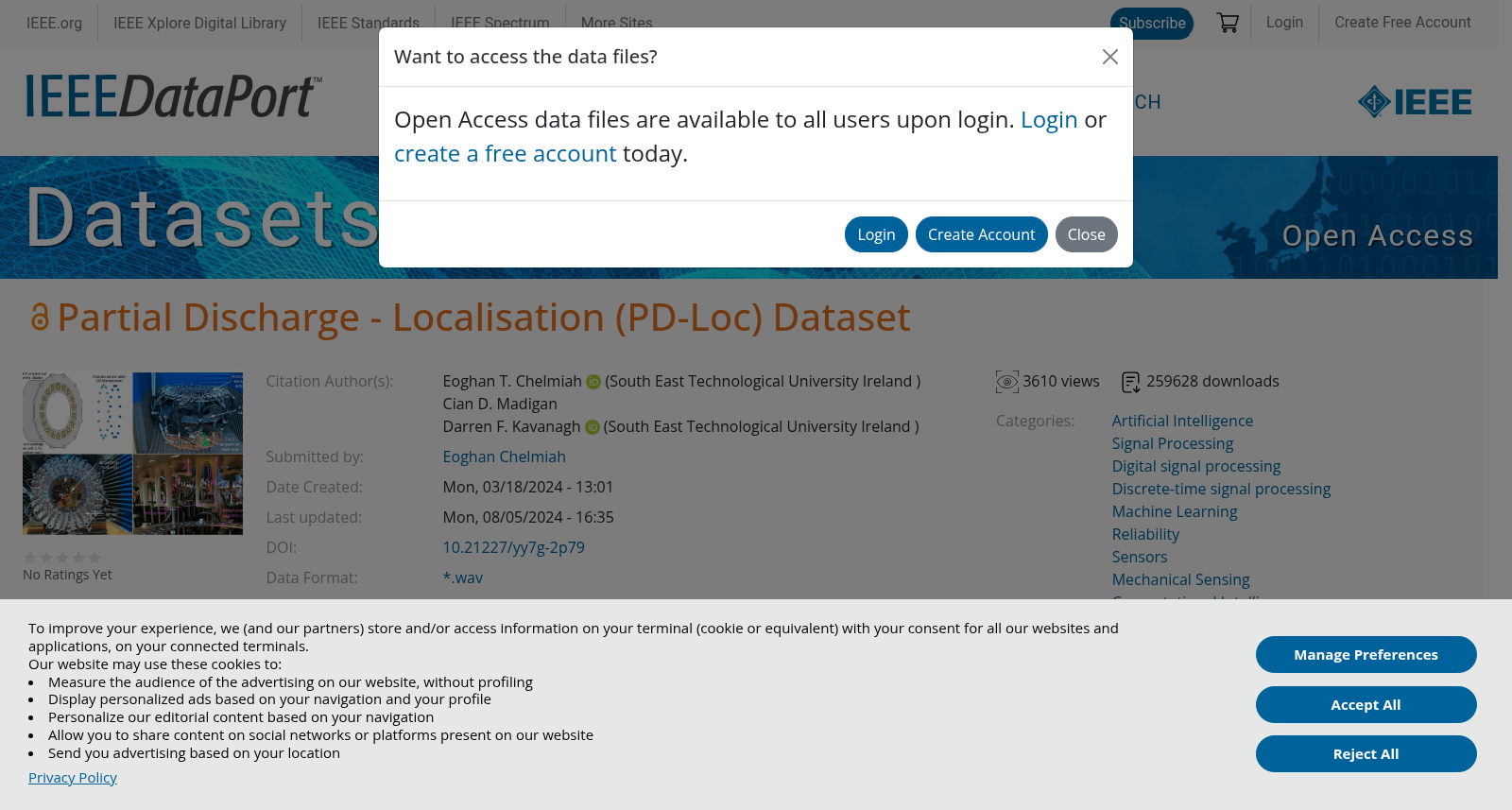Click the dataset title heading
Image resolution: width=1512 pixels, height=810 pixels.
coord(484,318)
